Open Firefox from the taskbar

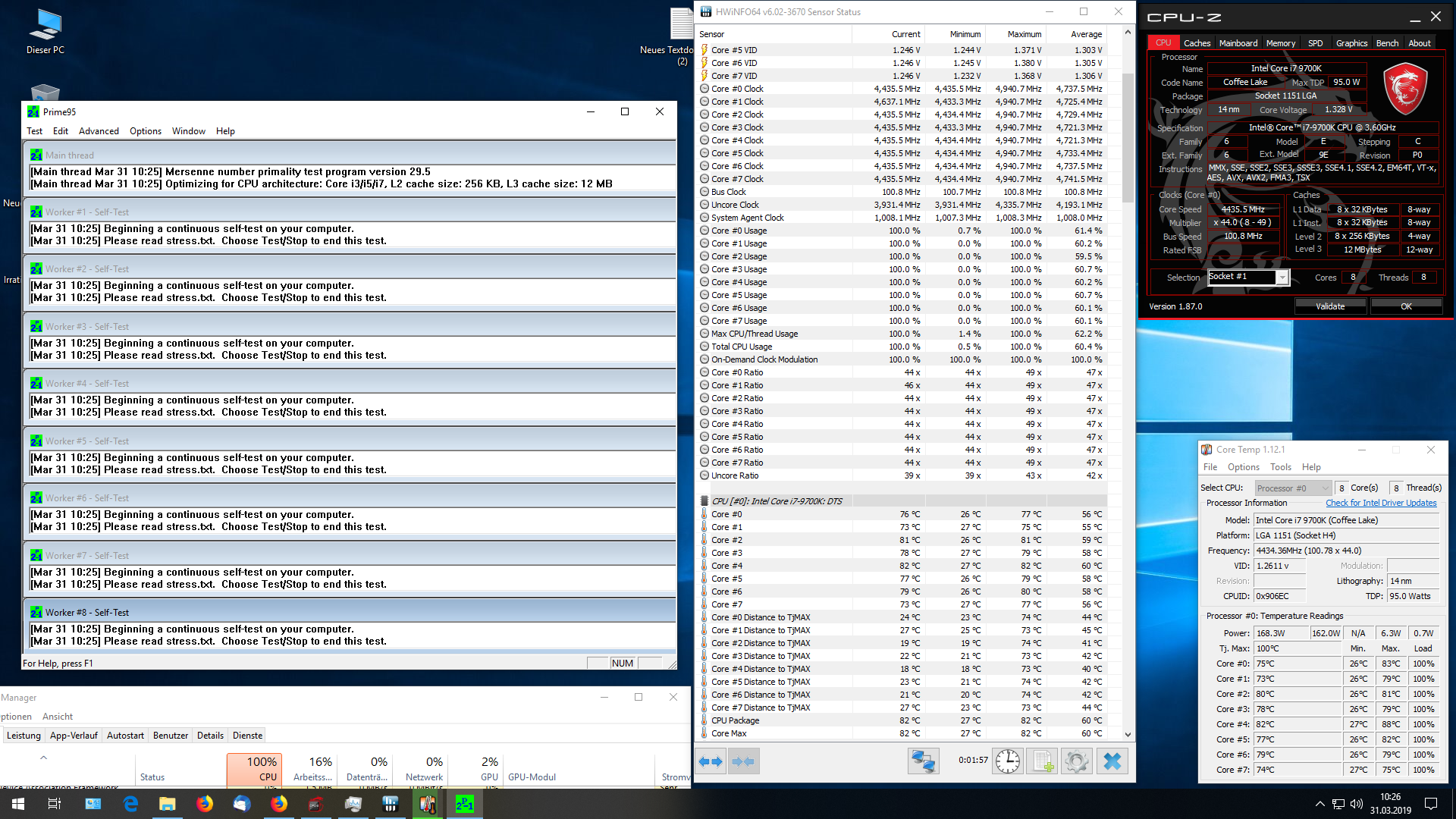[205, 804]
